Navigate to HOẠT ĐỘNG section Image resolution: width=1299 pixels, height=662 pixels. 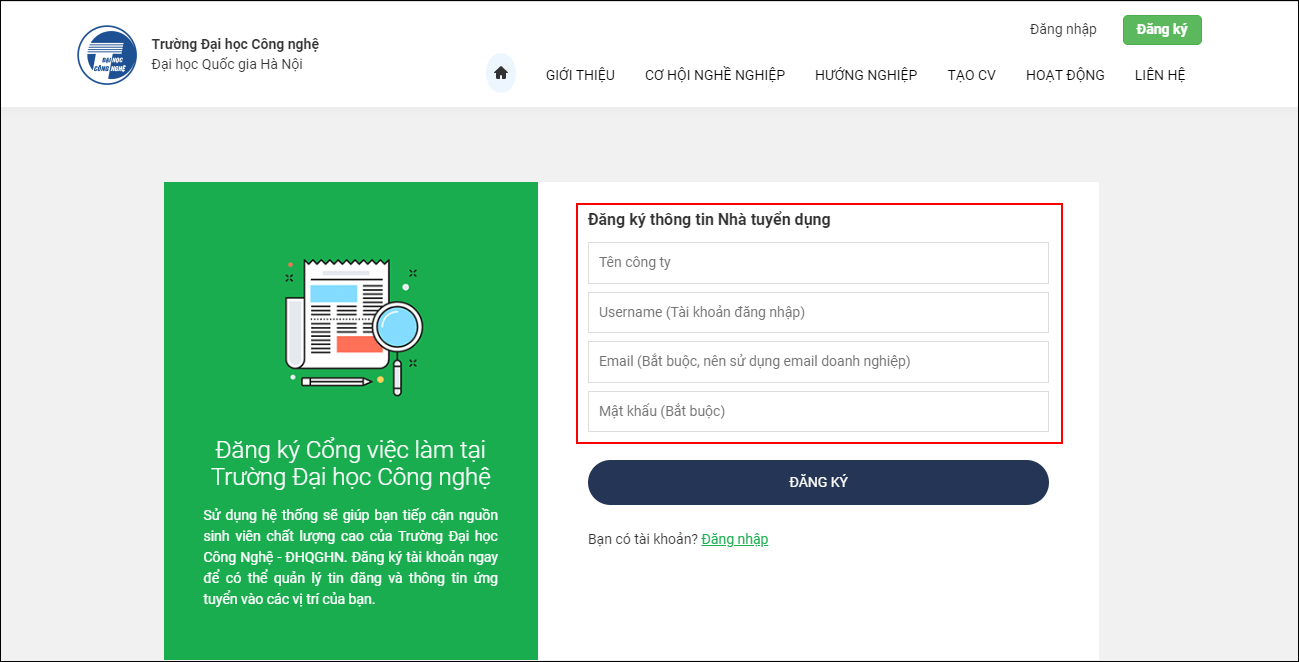pyautogui.click(x=1065, y=75)
